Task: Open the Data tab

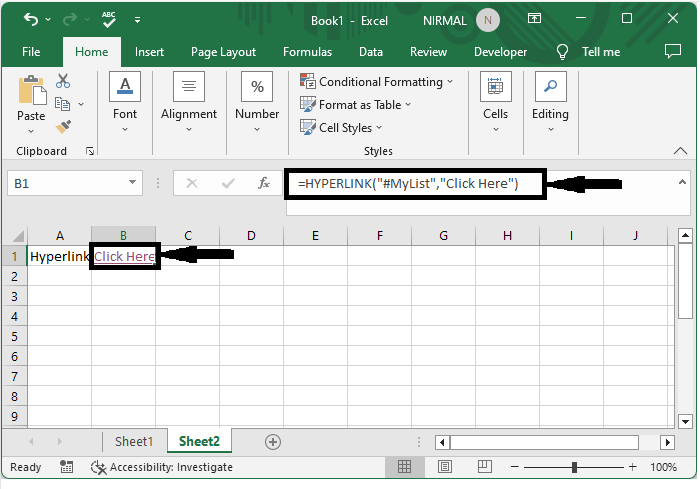Action: [x=371, y=52]
